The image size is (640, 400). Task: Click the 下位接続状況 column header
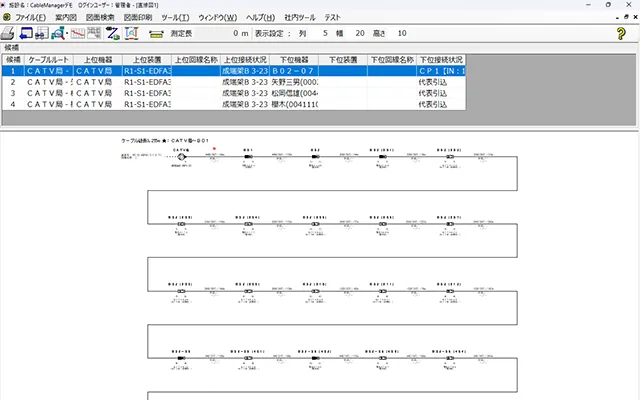[441, 60]
